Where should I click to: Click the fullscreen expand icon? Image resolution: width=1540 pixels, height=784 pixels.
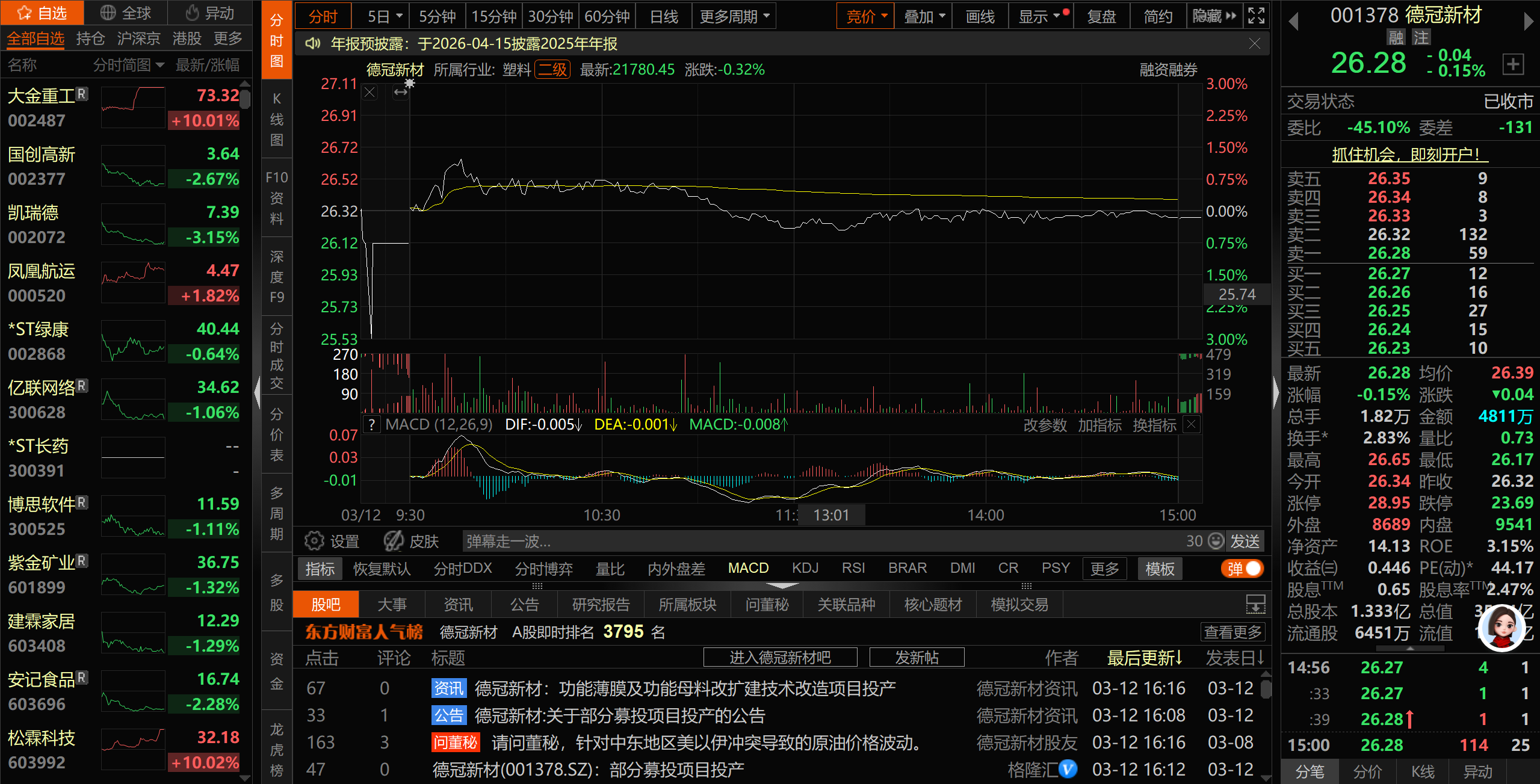(1256, 16)
